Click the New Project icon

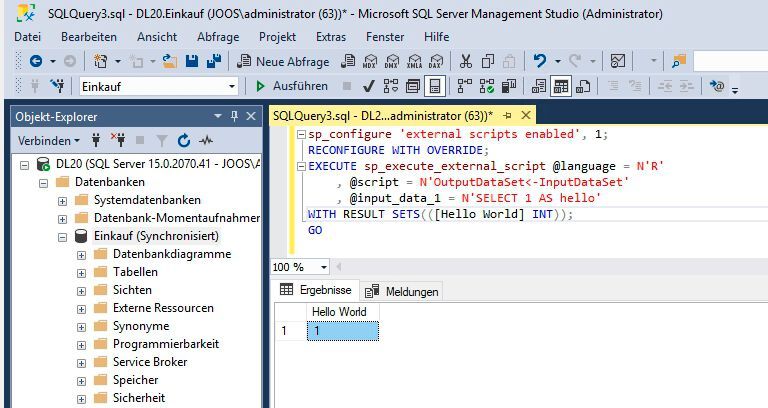pos(101,61)
